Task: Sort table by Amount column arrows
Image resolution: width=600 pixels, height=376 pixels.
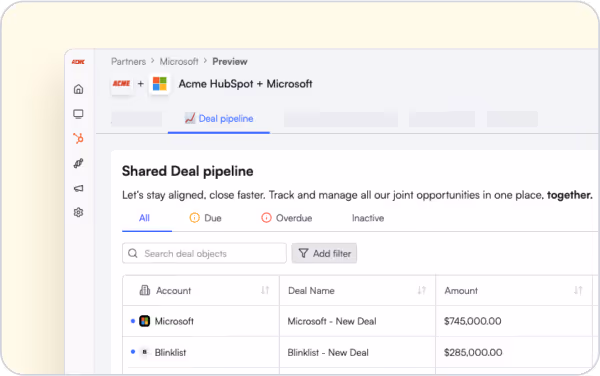Action: point(578,290)
